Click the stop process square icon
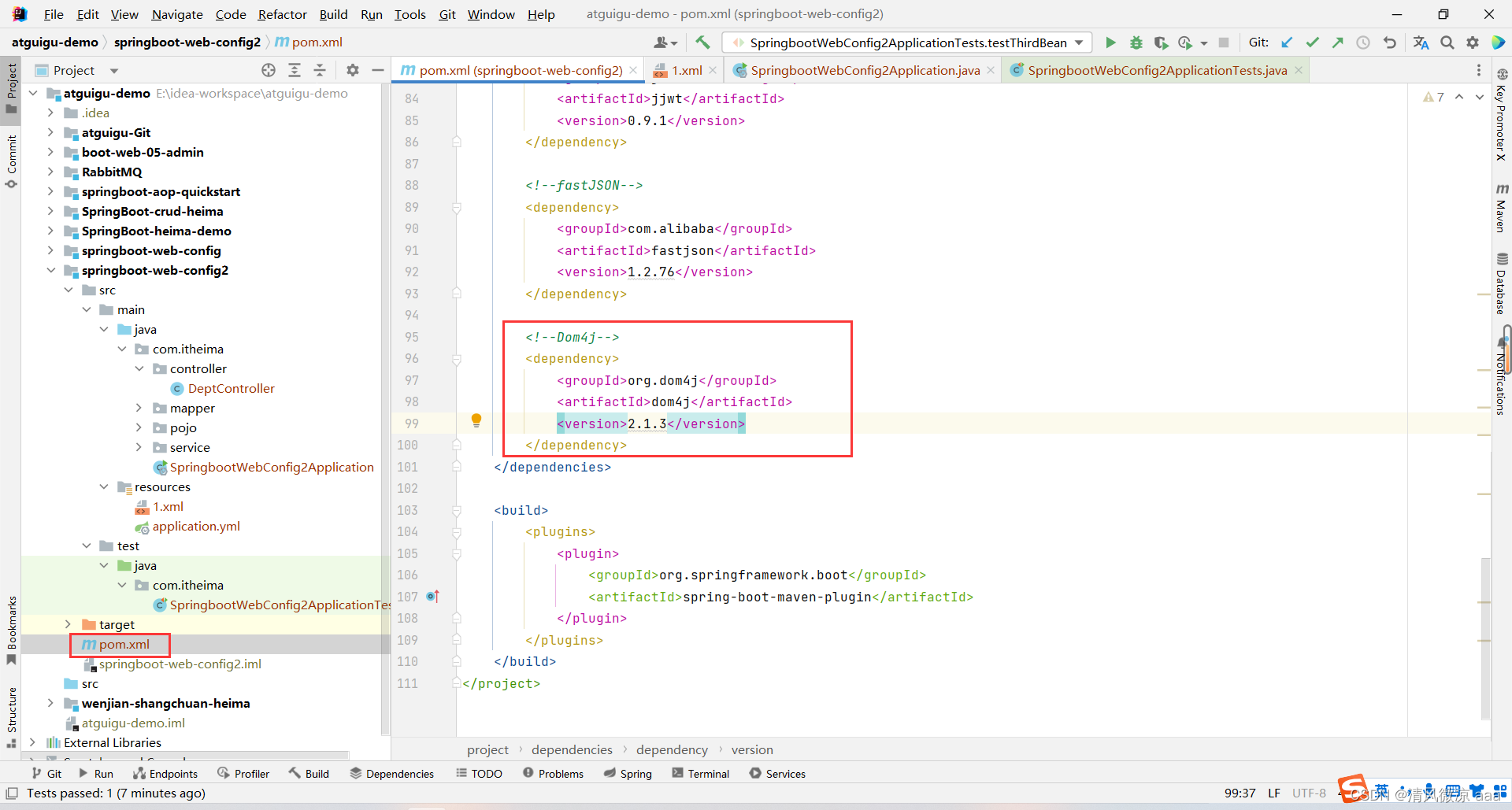The height and width of the screenshot is (810, 1512). pos(1223,43)
